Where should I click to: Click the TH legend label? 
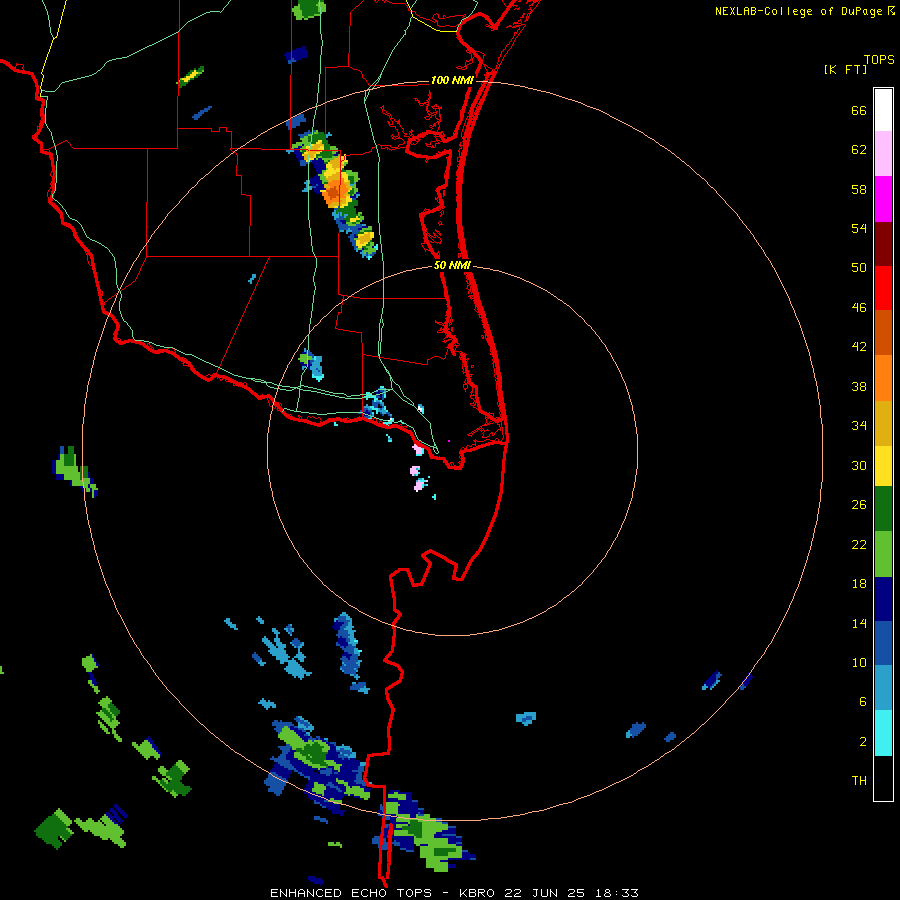click(x=859, y=780)
